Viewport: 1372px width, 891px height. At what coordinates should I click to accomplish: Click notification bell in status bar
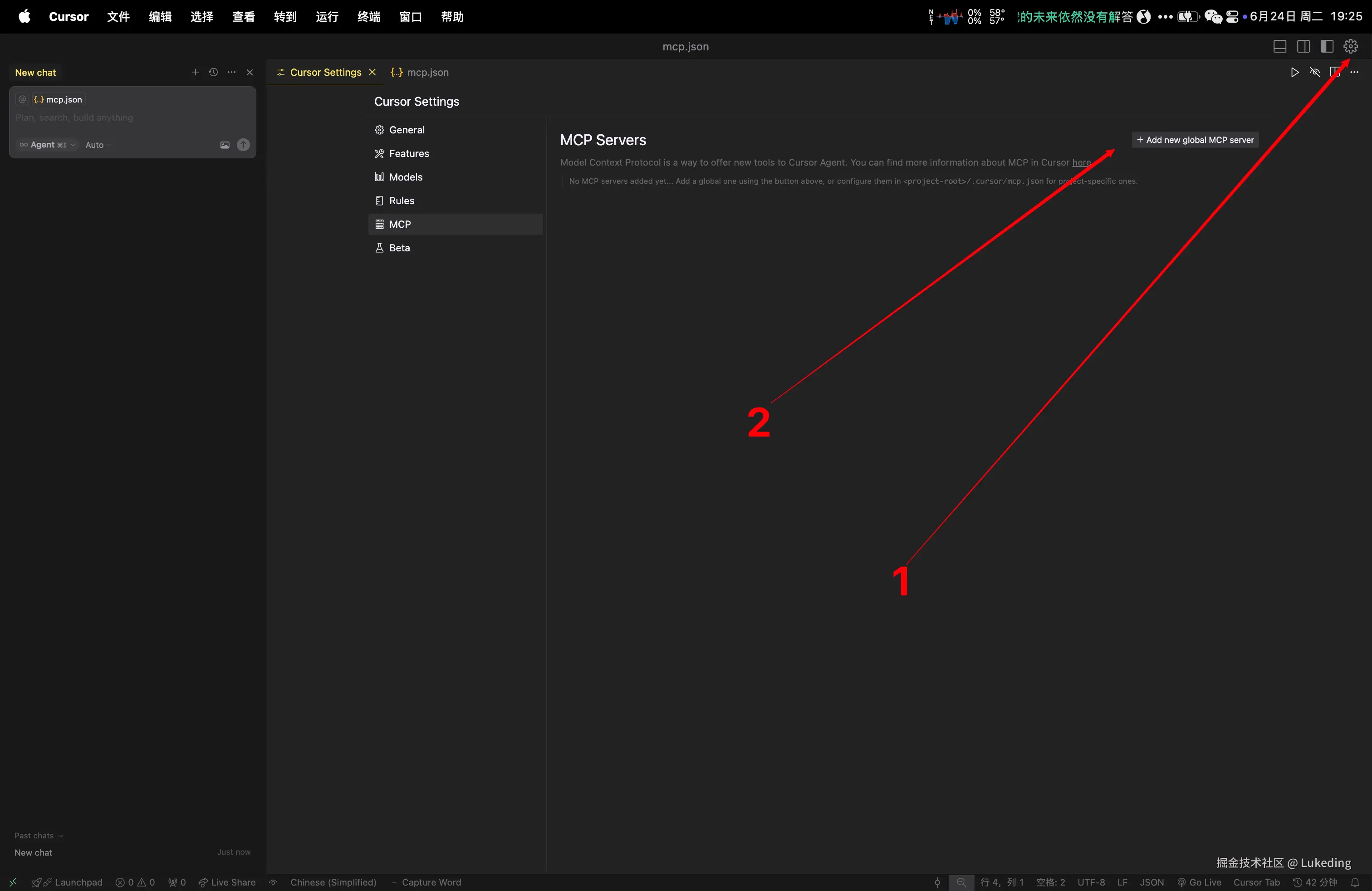click(x=1355, y=882)
